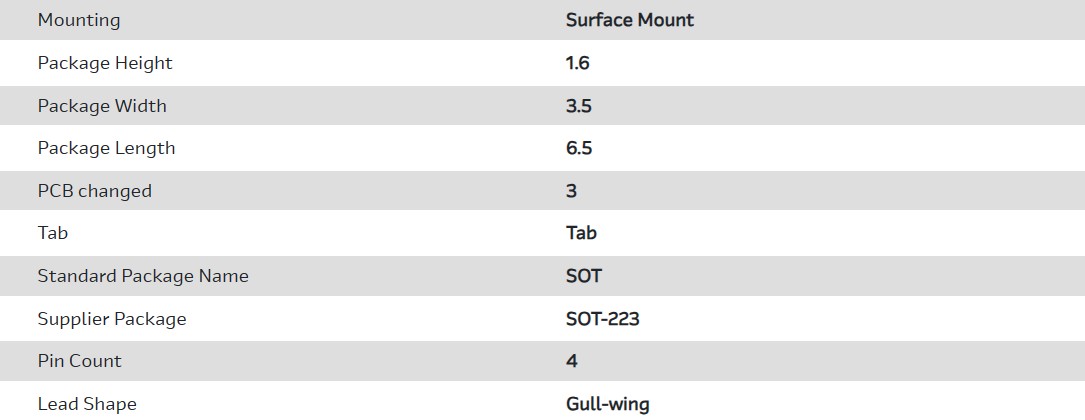Select the Package Width value 3.5

(578, 106)
